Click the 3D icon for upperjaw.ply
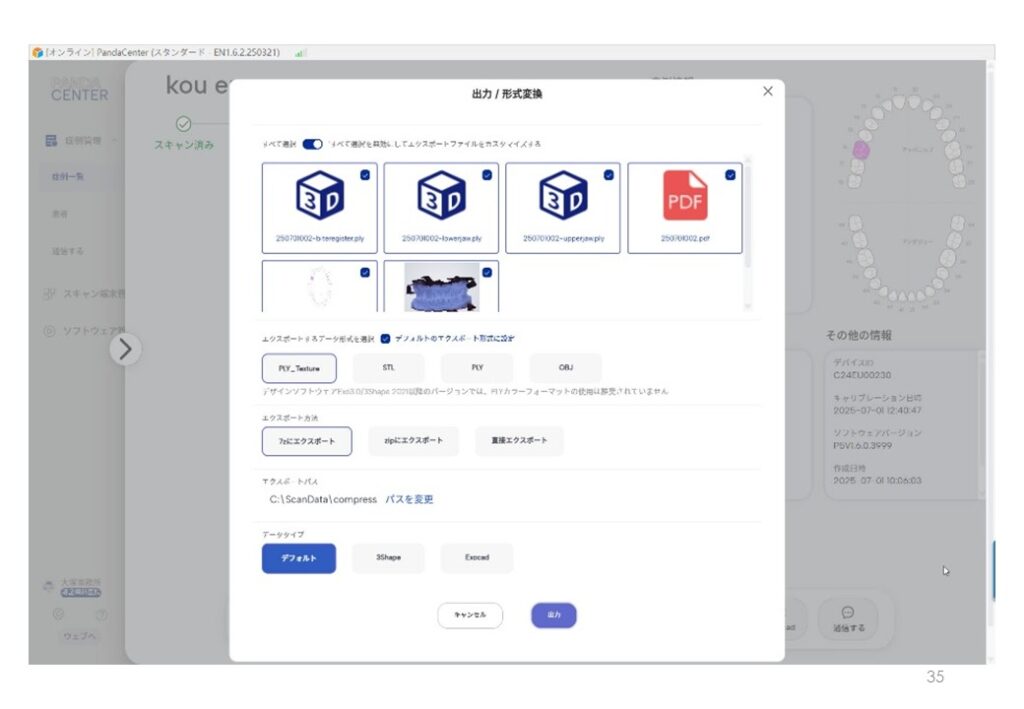 (563, 196)
